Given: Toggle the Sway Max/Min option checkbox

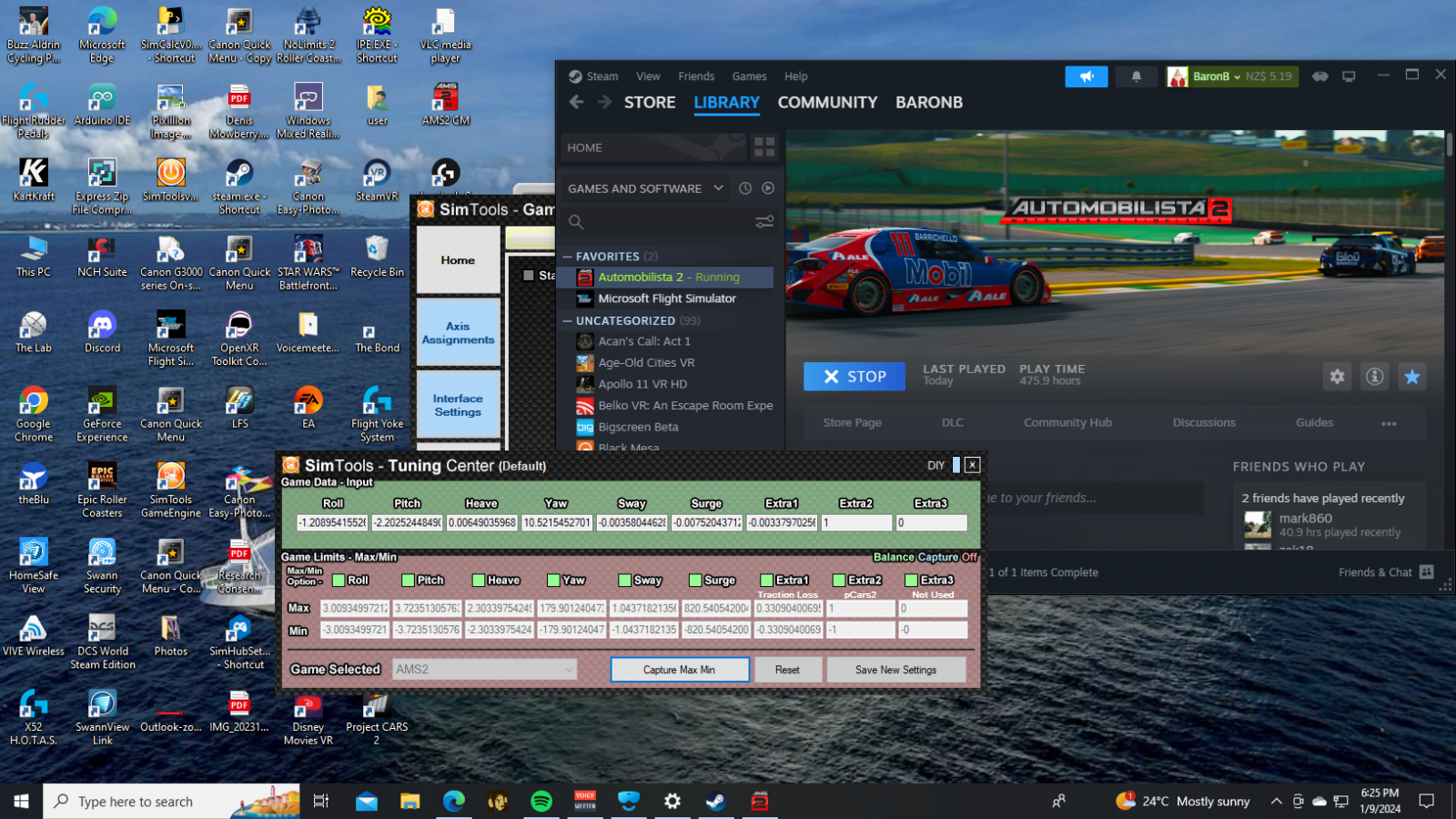Looking at the screenshot, I should 625,581.
